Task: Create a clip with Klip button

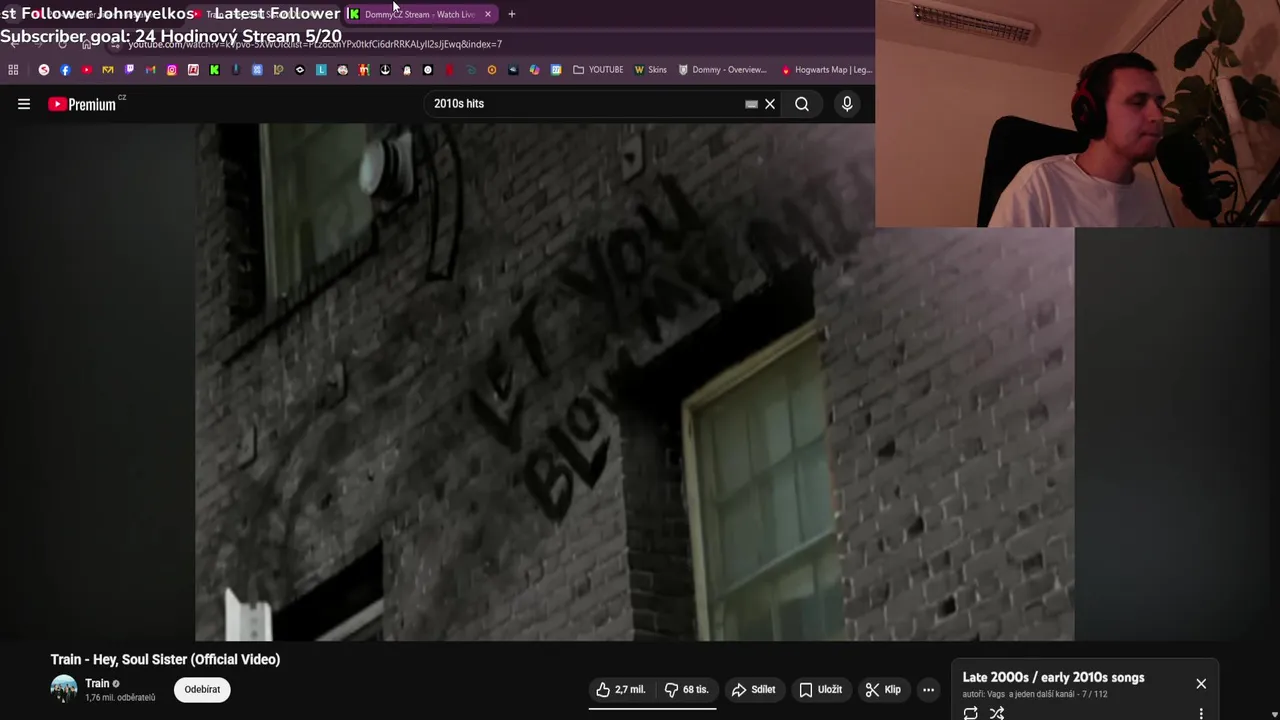Action: click(x=883, y=689)
